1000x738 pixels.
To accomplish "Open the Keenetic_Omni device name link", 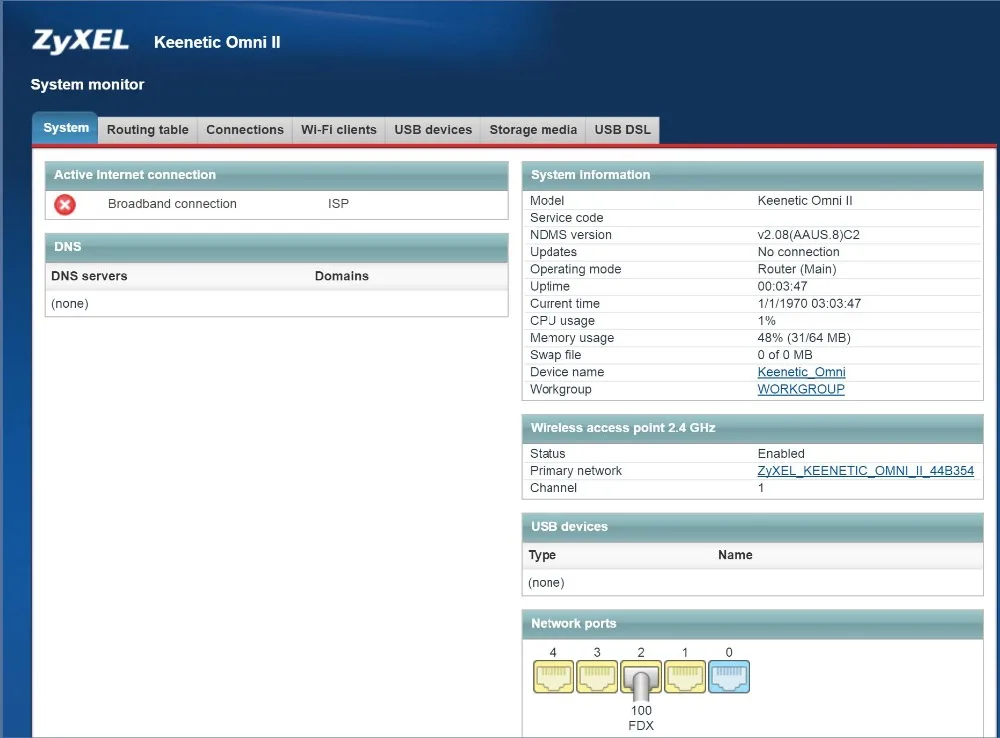I will pyautogui.click(x=802, y=372).
